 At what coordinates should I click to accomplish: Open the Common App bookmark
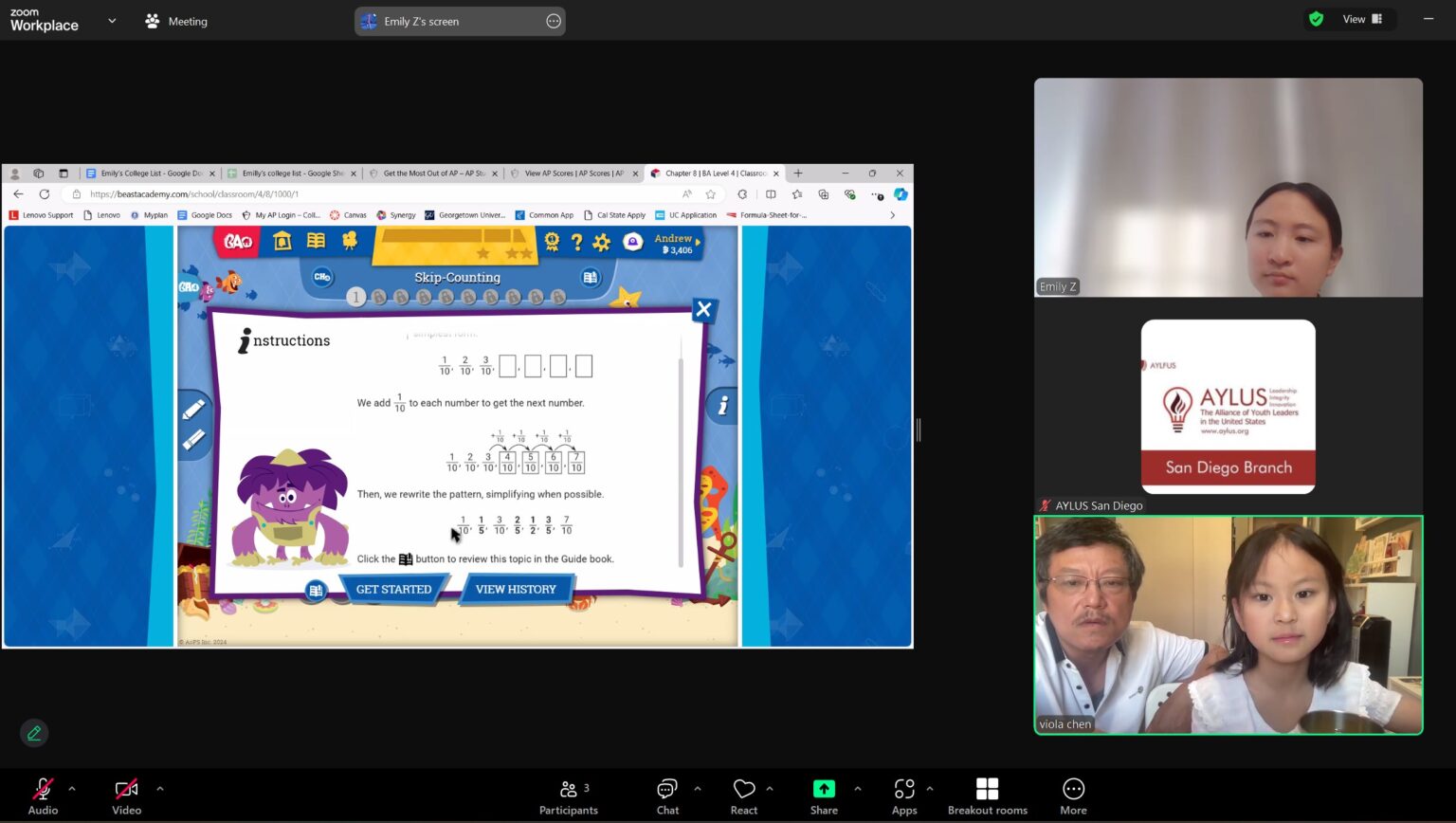coord(544,215)
